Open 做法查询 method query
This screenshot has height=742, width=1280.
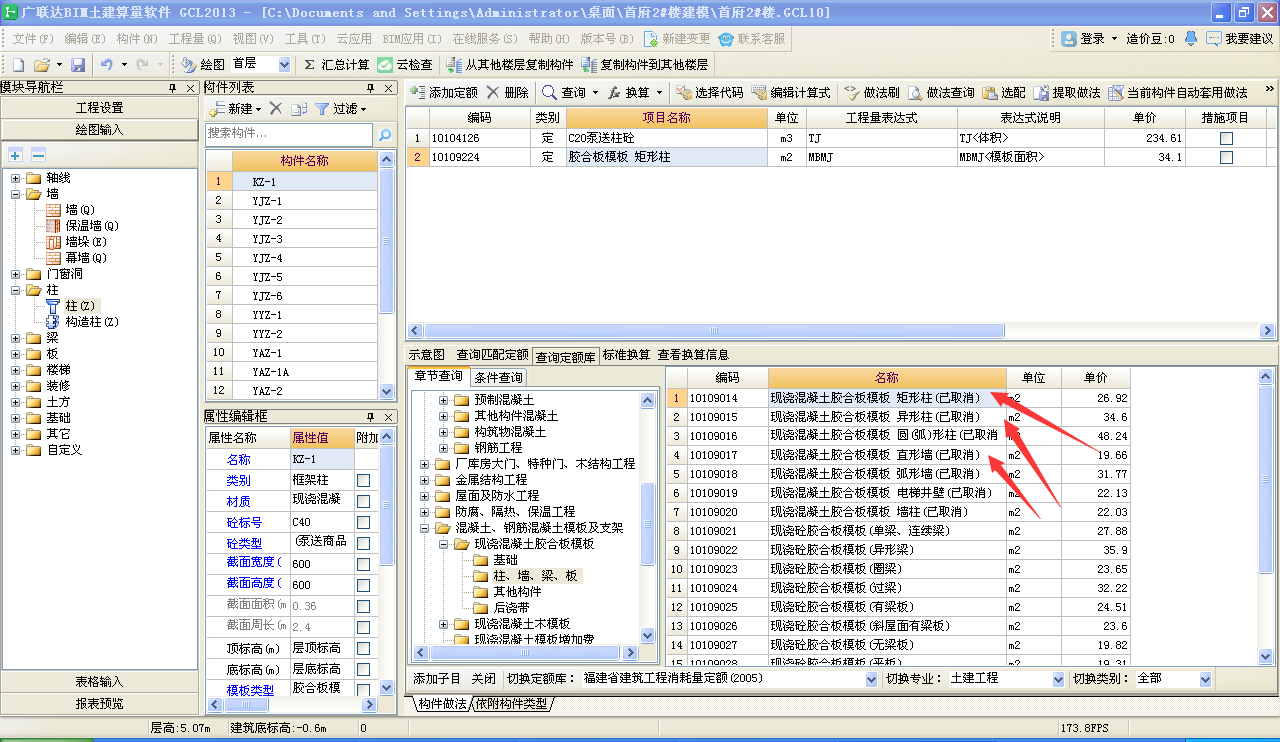(x=941, y=92)
